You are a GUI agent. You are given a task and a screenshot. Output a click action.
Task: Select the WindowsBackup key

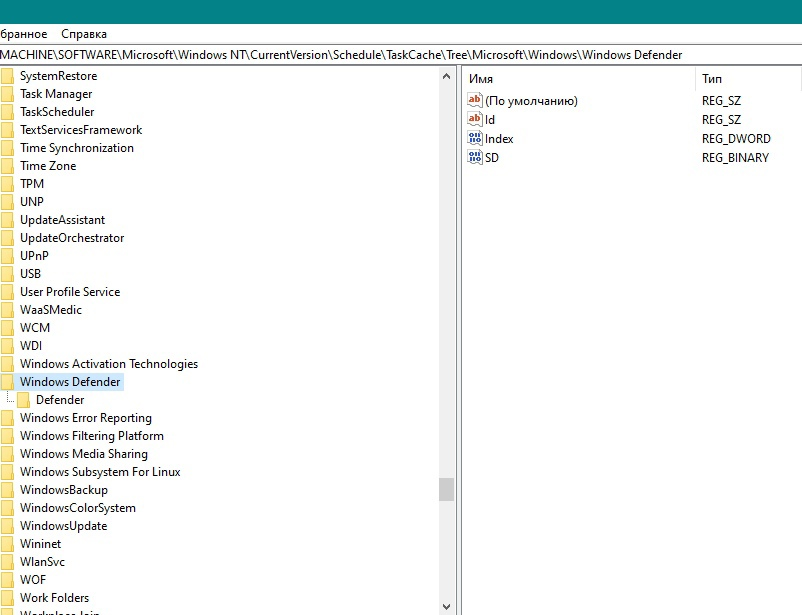(64, 490)
